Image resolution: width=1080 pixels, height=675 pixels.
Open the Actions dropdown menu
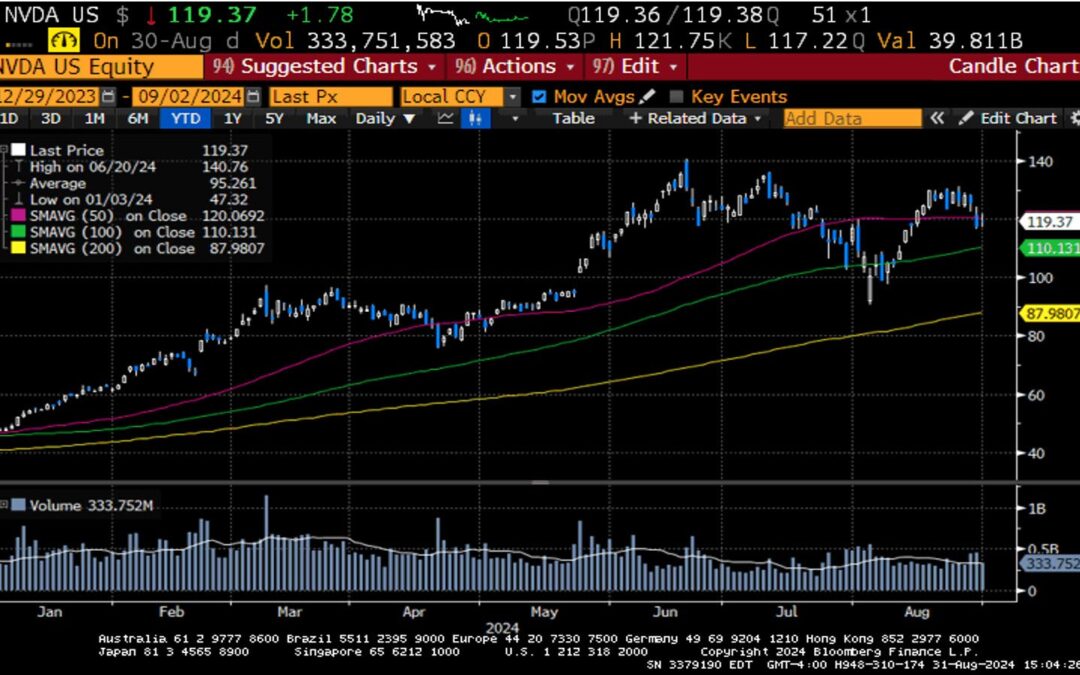point(515,66)
